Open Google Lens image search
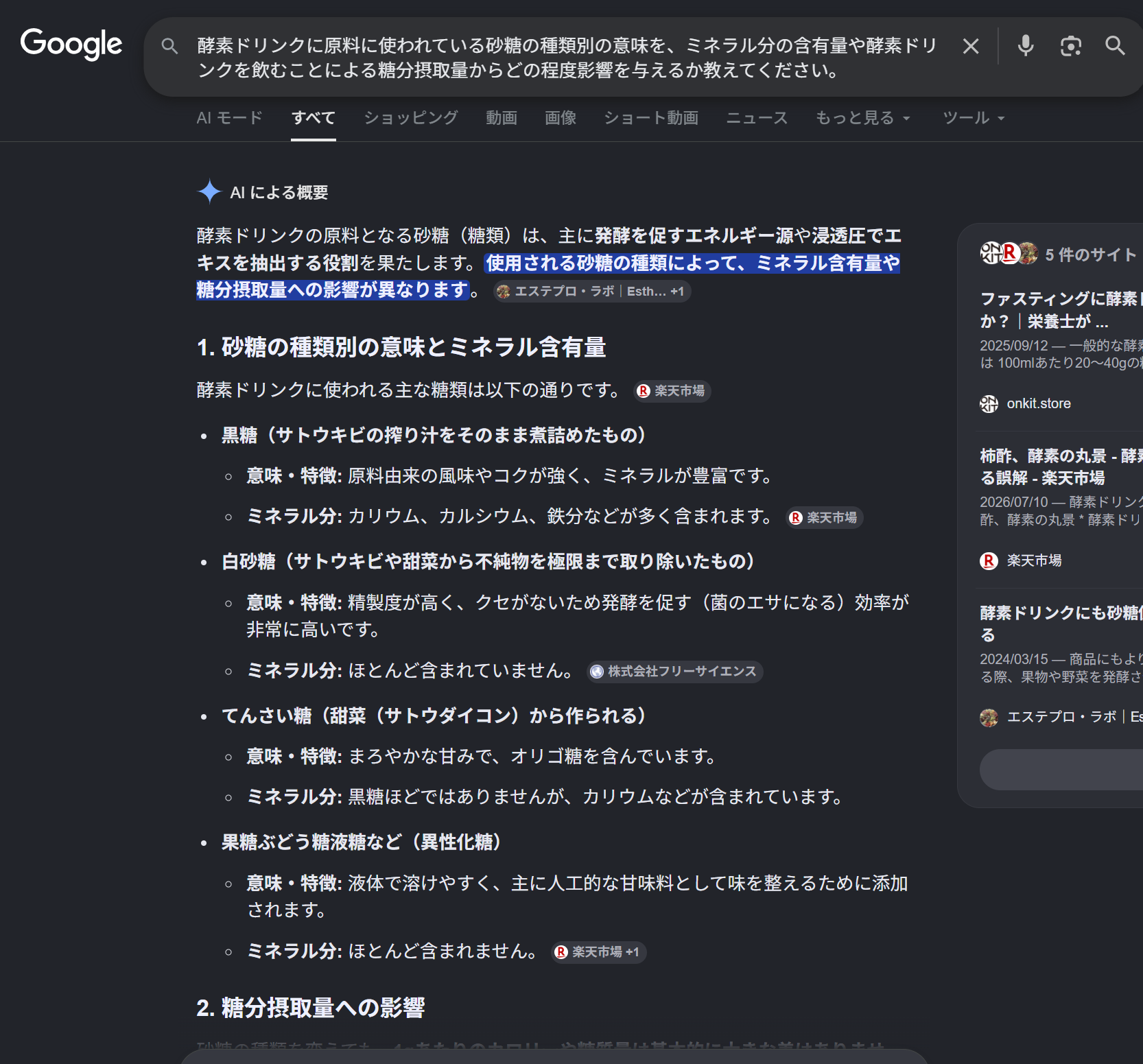This screenshot has width=1143, height=1064. pos(1070,46)
